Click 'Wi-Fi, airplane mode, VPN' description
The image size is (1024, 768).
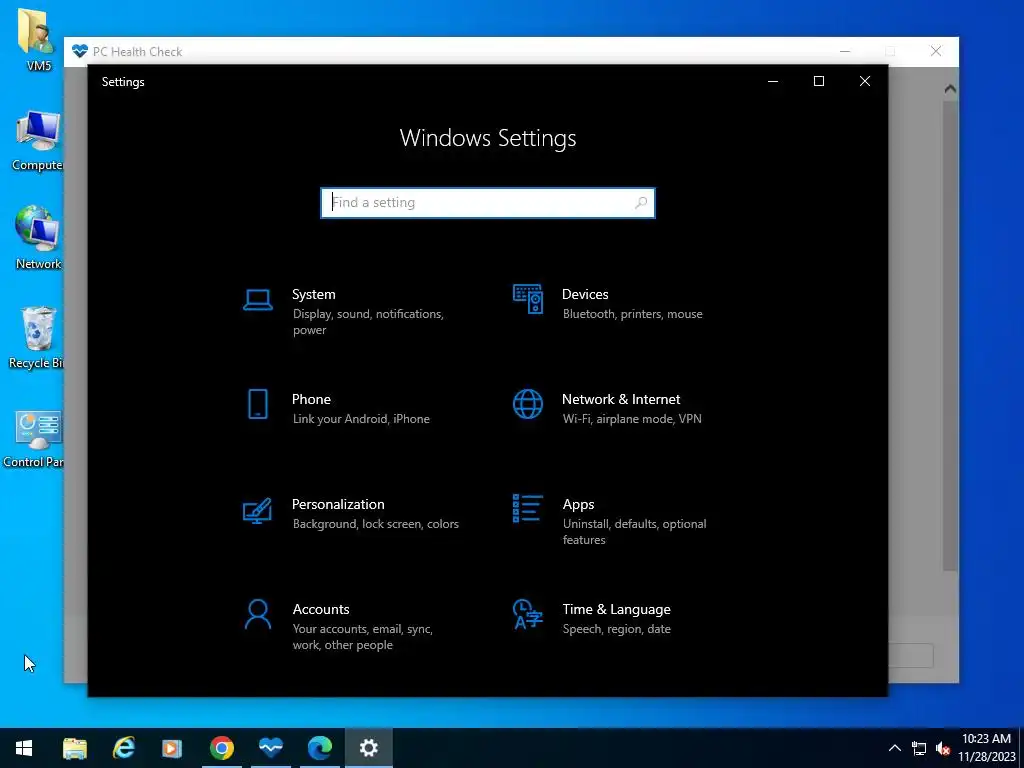click(632, 419)
